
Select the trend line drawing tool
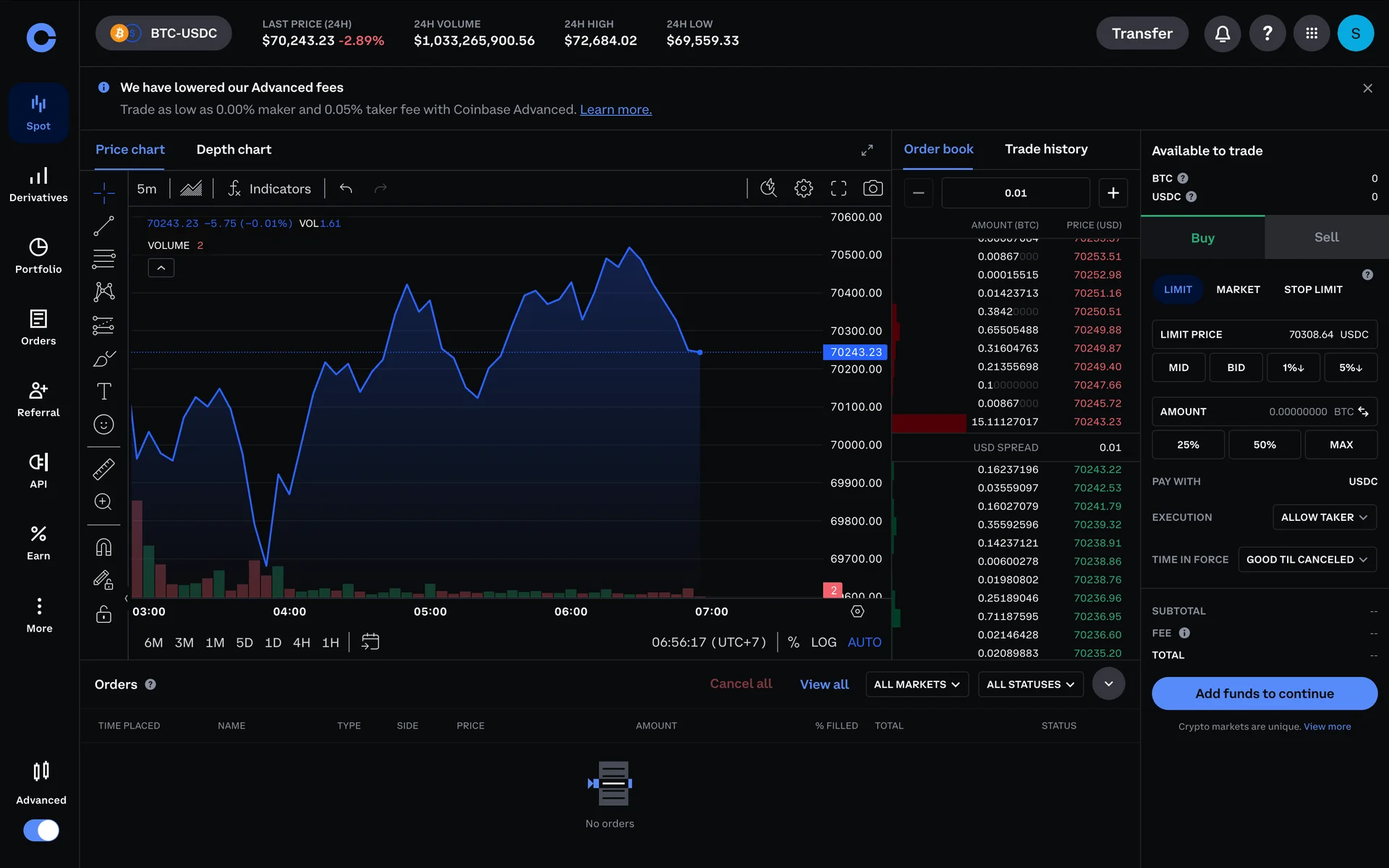pyautogui.click(x=103, y=226)
